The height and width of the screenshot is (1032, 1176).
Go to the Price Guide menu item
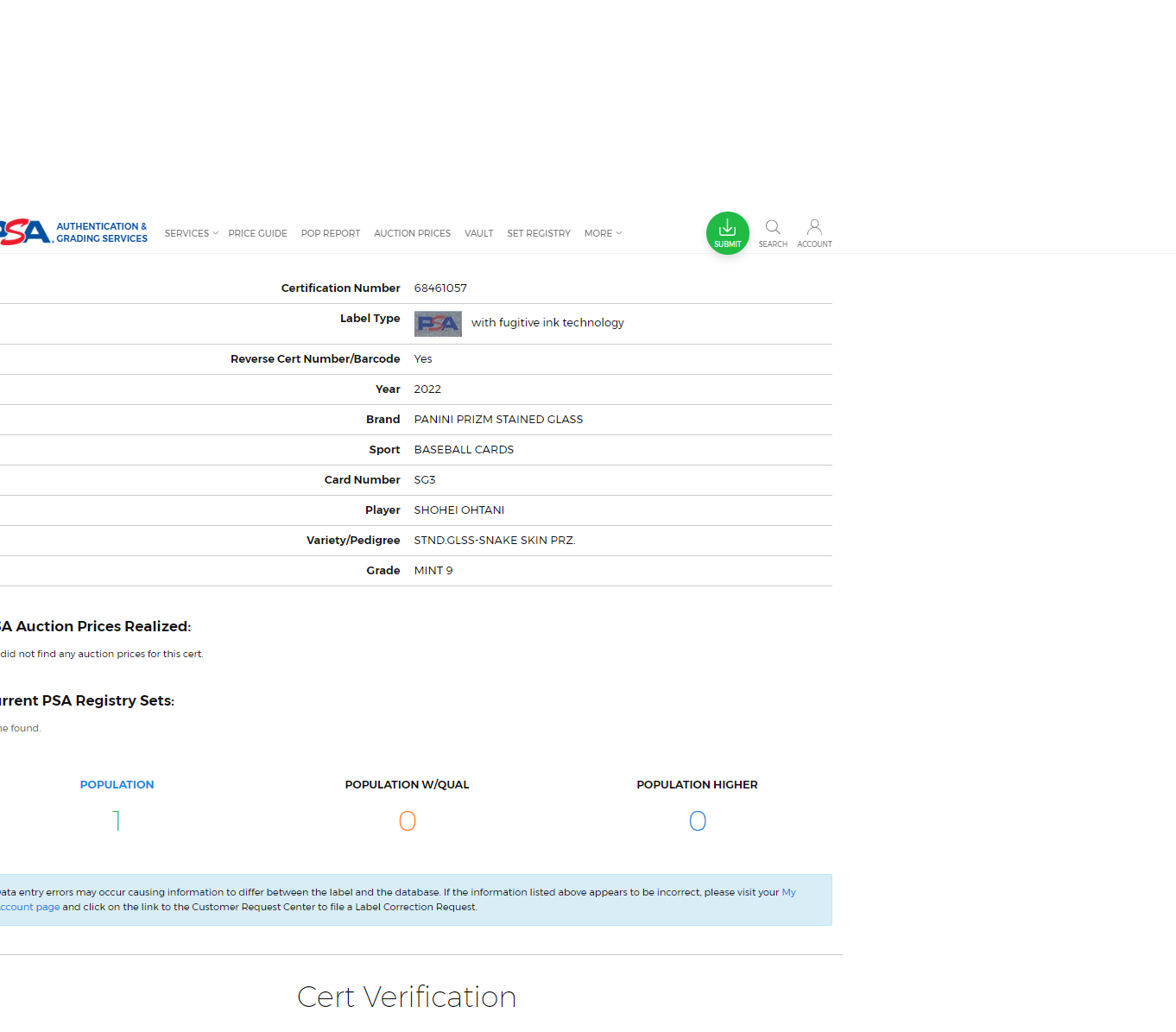click(x=257, y=233)
